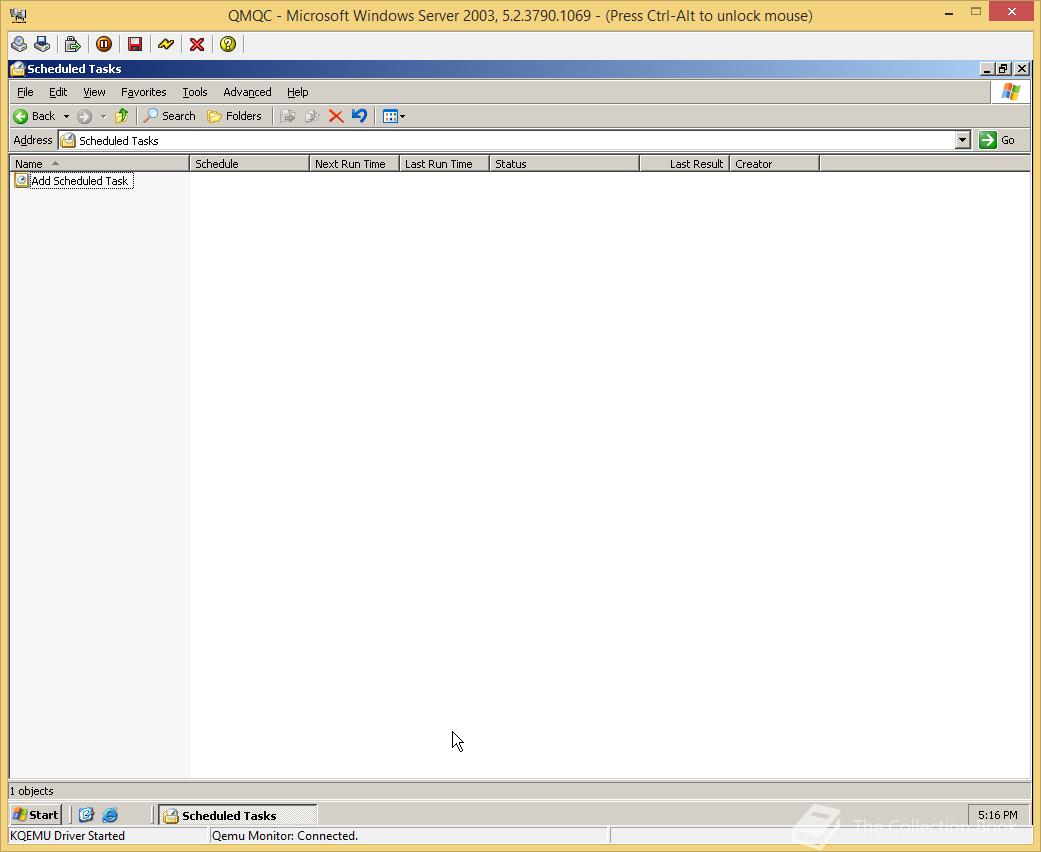1041x852 pixels.
Task: Click the Copy To toolbar icon
Action: pyautogui.click(x=312, y=116)
